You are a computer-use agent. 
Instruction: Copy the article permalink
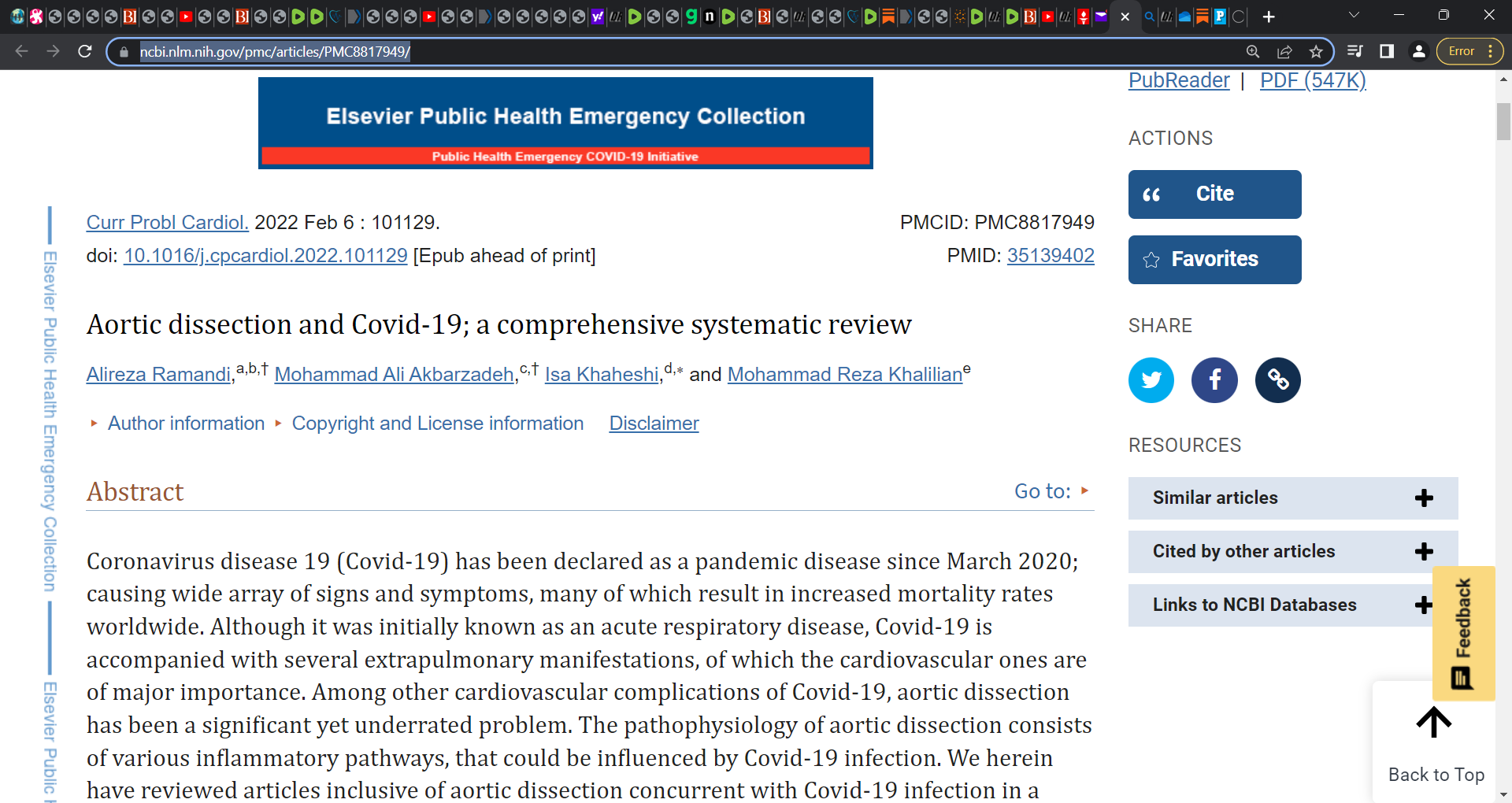[1277, 380]
